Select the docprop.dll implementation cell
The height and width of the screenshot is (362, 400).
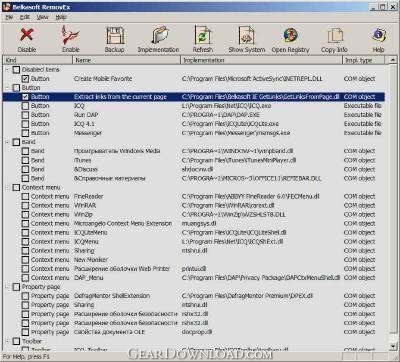pyautogui.click(x=197, y=332)
